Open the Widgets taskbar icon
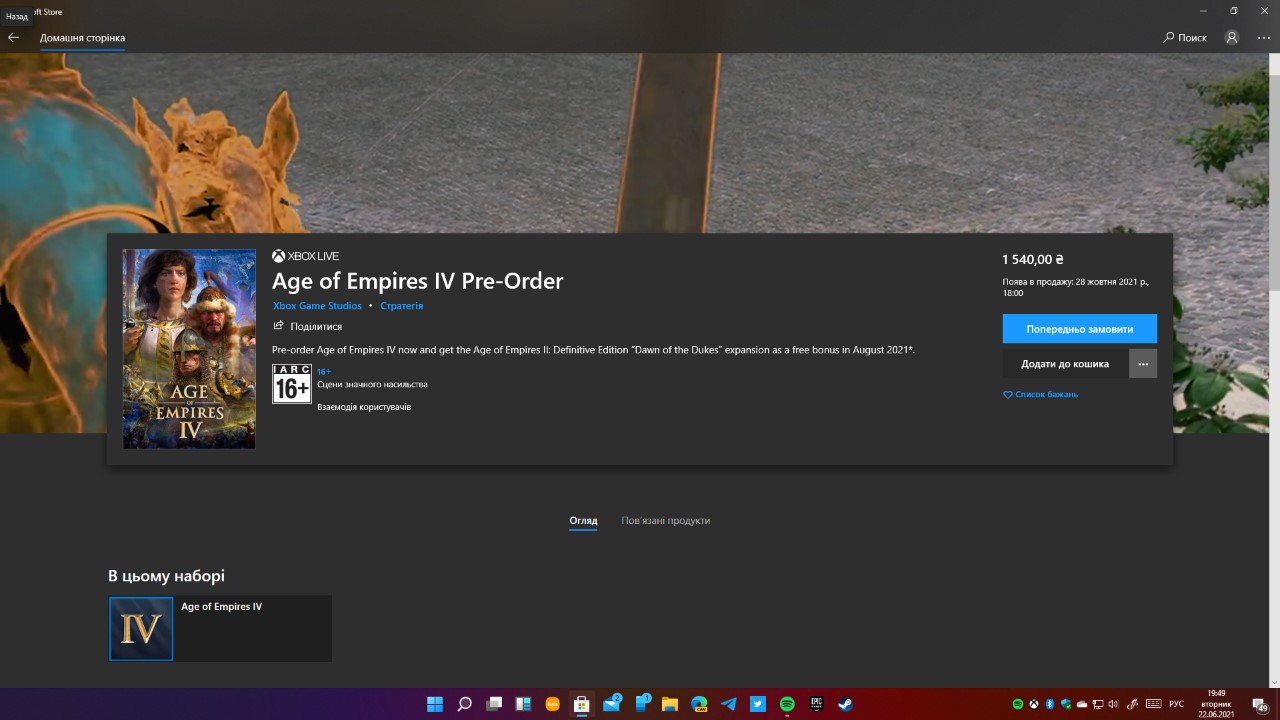1280x720 pixels. coord(523,704)
